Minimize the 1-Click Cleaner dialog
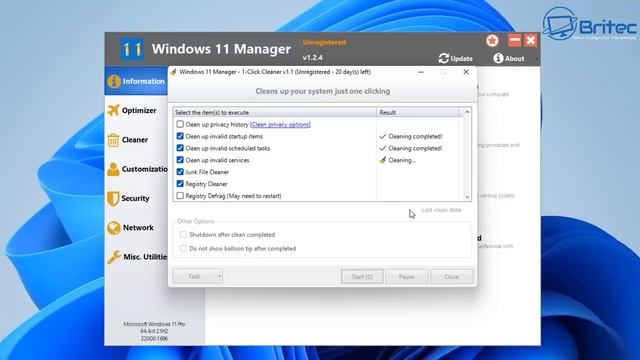This screenshot has height=360, width=640. click(421, 72)
